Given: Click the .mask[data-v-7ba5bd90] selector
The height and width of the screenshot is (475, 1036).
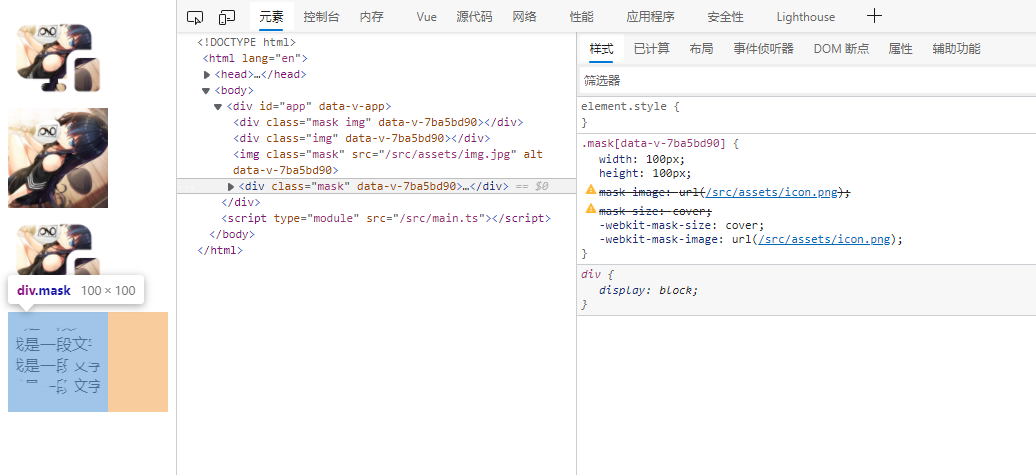Looking at the screenshot, I should coord(653,143).
